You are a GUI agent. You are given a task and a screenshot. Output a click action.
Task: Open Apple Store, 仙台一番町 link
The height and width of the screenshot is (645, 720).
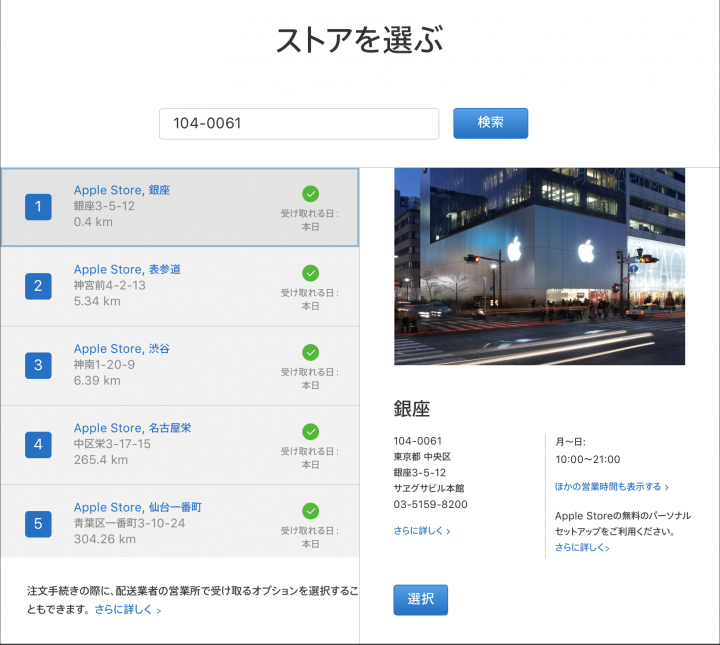(138, 507)
